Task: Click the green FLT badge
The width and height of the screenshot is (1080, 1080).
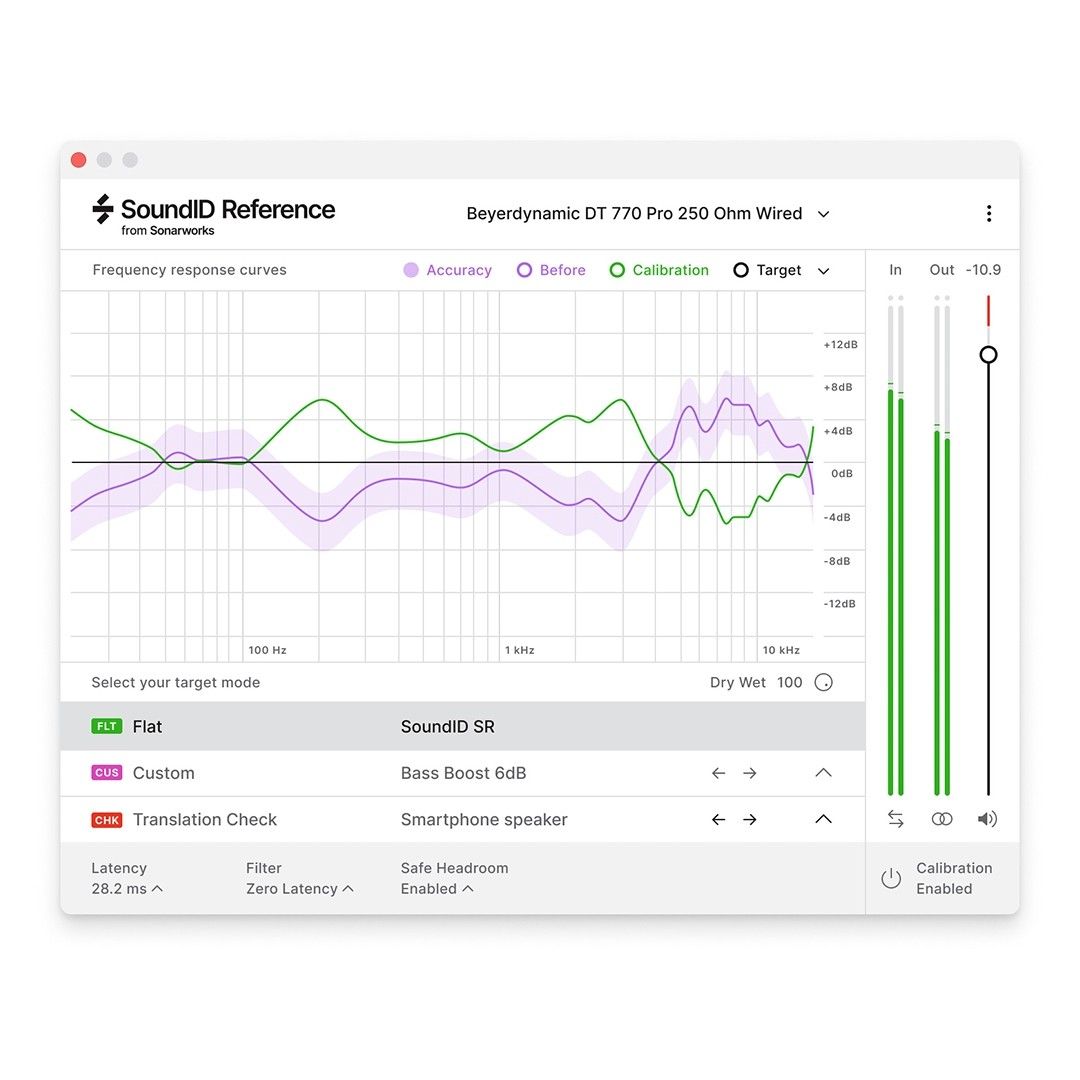Action: click(106, 726)
